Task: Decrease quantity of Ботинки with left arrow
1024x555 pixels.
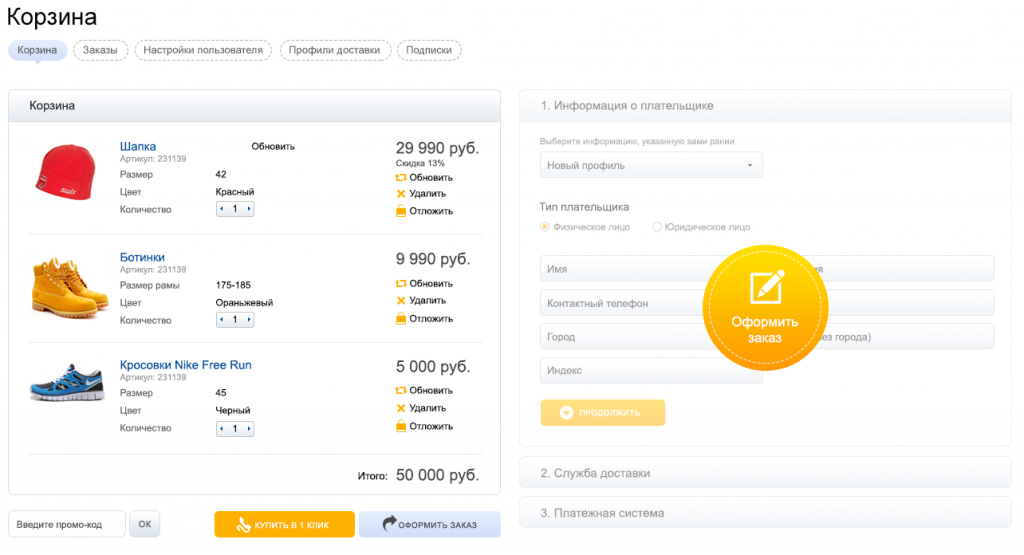Action: coord(222,320)
